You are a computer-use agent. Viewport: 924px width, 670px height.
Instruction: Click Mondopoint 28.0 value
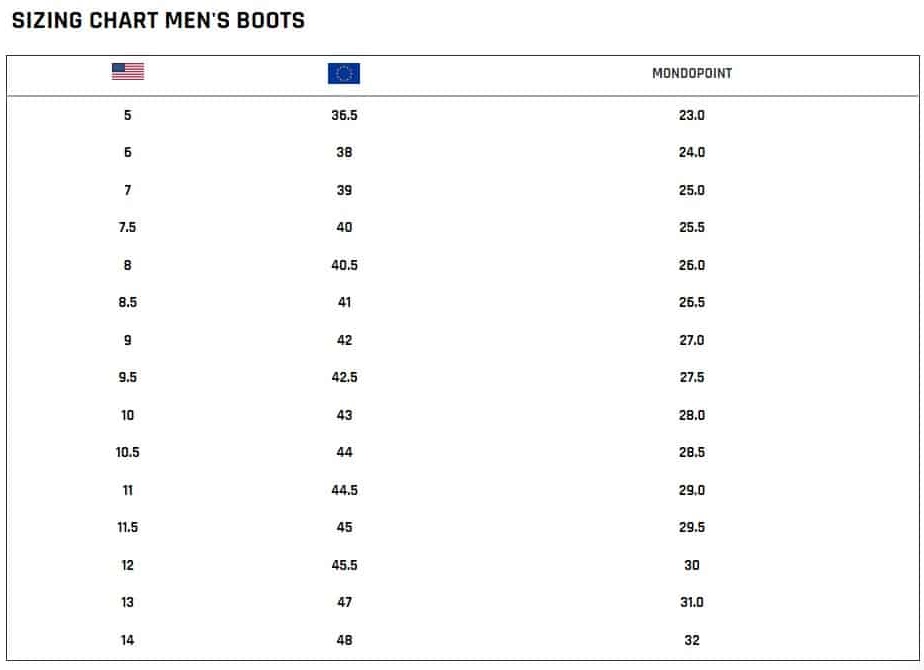692,415
